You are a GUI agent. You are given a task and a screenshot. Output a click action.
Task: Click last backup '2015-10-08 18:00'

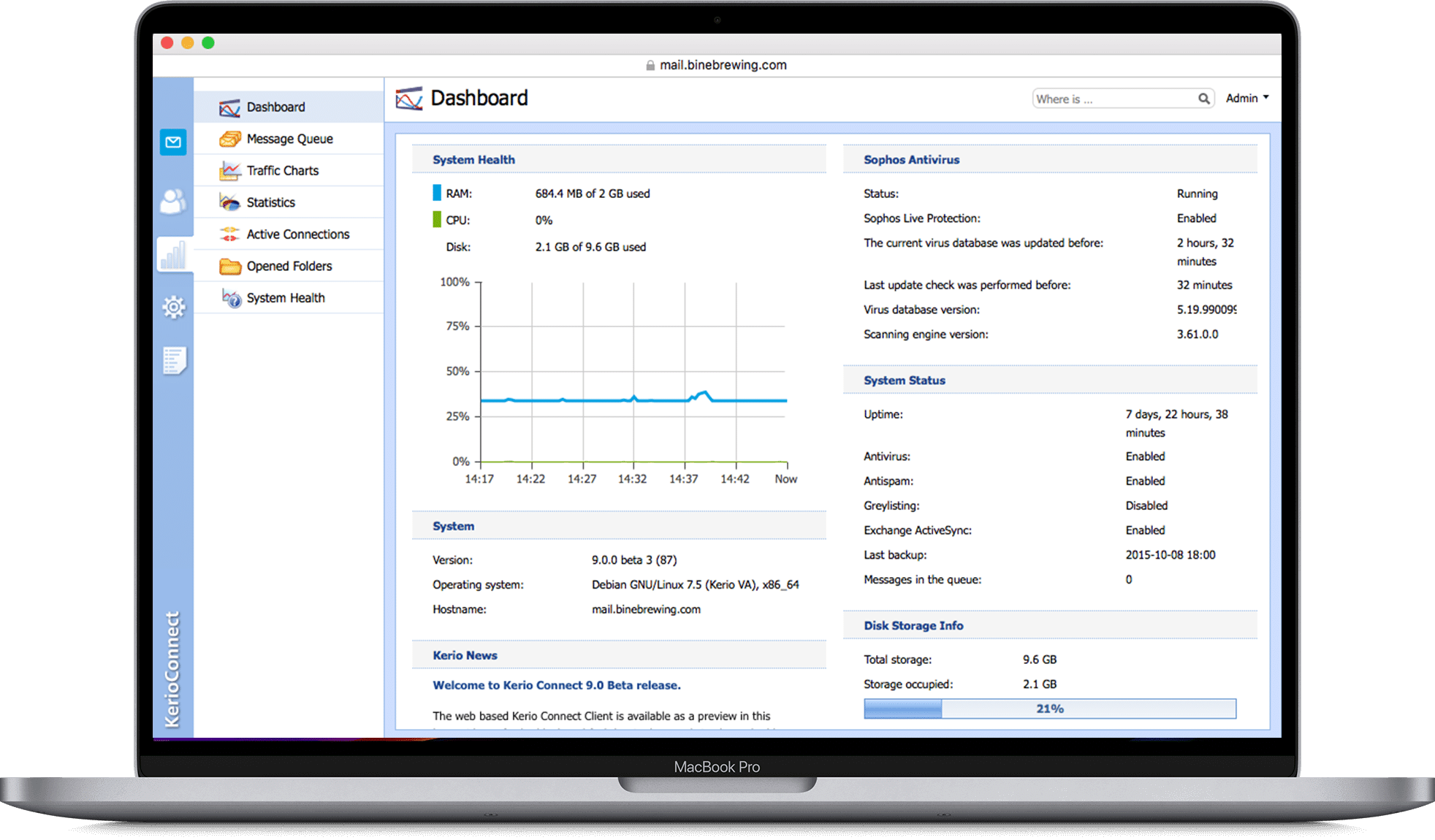point(1170,554)
